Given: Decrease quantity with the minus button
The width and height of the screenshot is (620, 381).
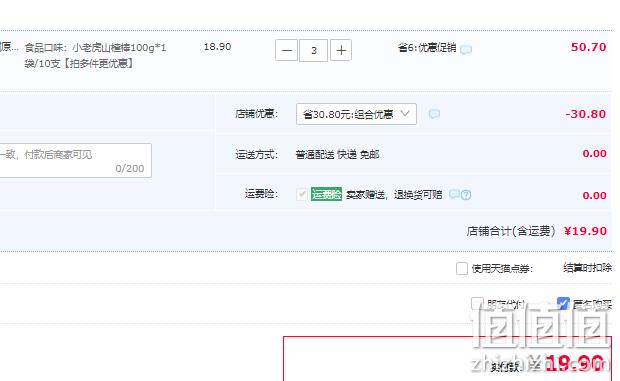Looking at the screenshot, I should (286, 51).
